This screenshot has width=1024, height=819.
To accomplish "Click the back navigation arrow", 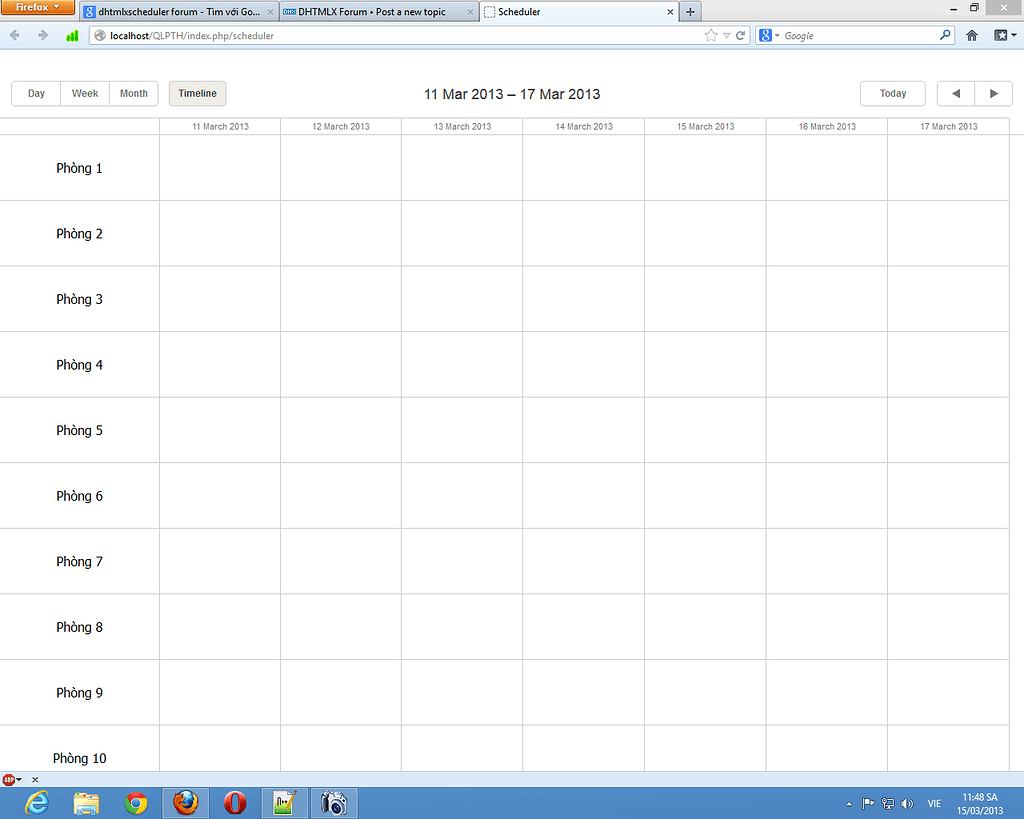I will [x=14, y=35].
